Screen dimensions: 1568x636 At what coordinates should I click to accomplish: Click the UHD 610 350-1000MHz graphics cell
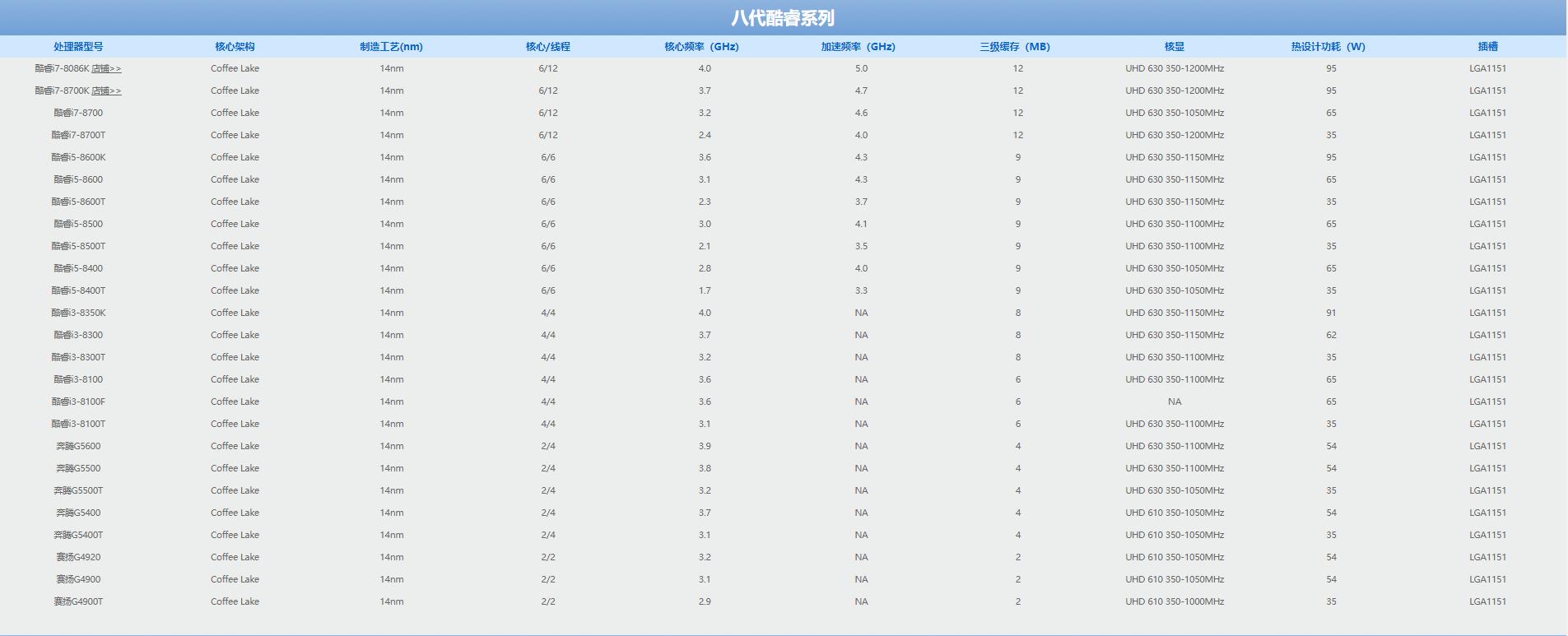[x=1175, y=601]
